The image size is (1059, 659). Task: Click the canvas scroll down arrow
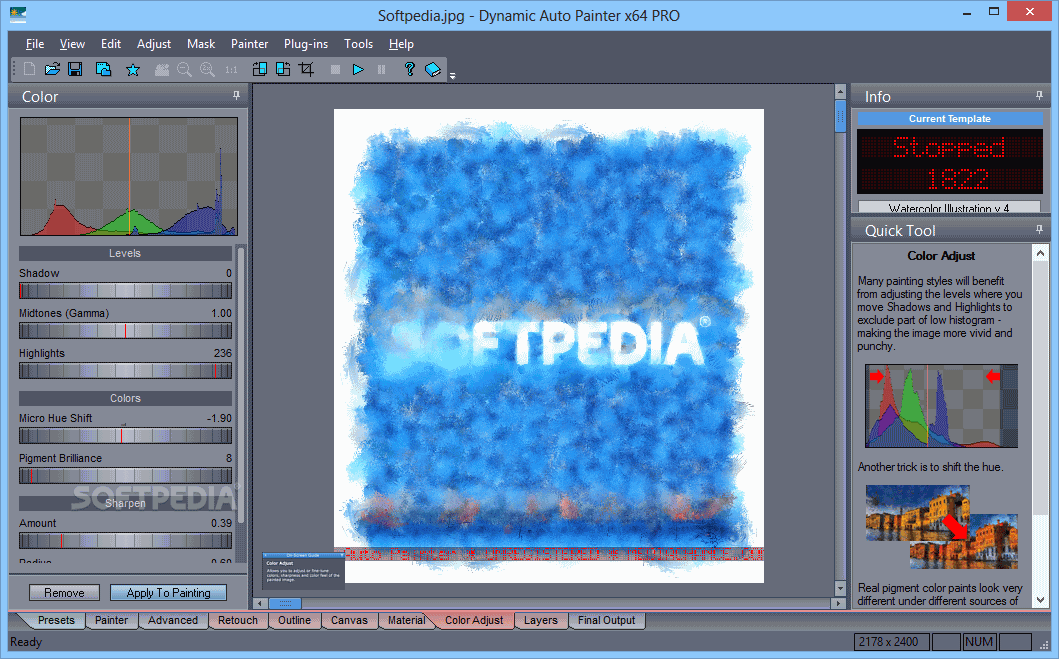click(840, 588)
